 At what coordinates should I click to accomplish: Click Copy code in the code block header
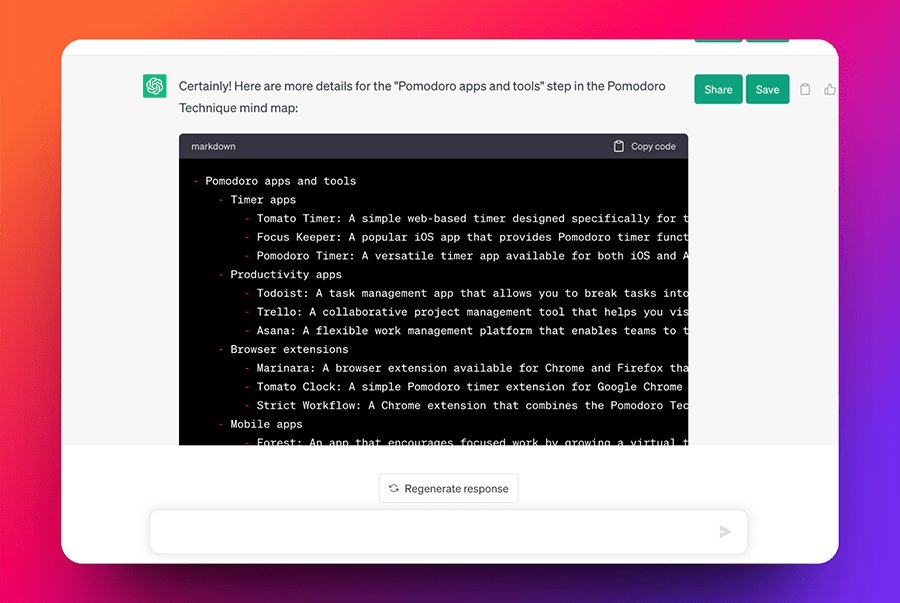[x=644, y=146]
